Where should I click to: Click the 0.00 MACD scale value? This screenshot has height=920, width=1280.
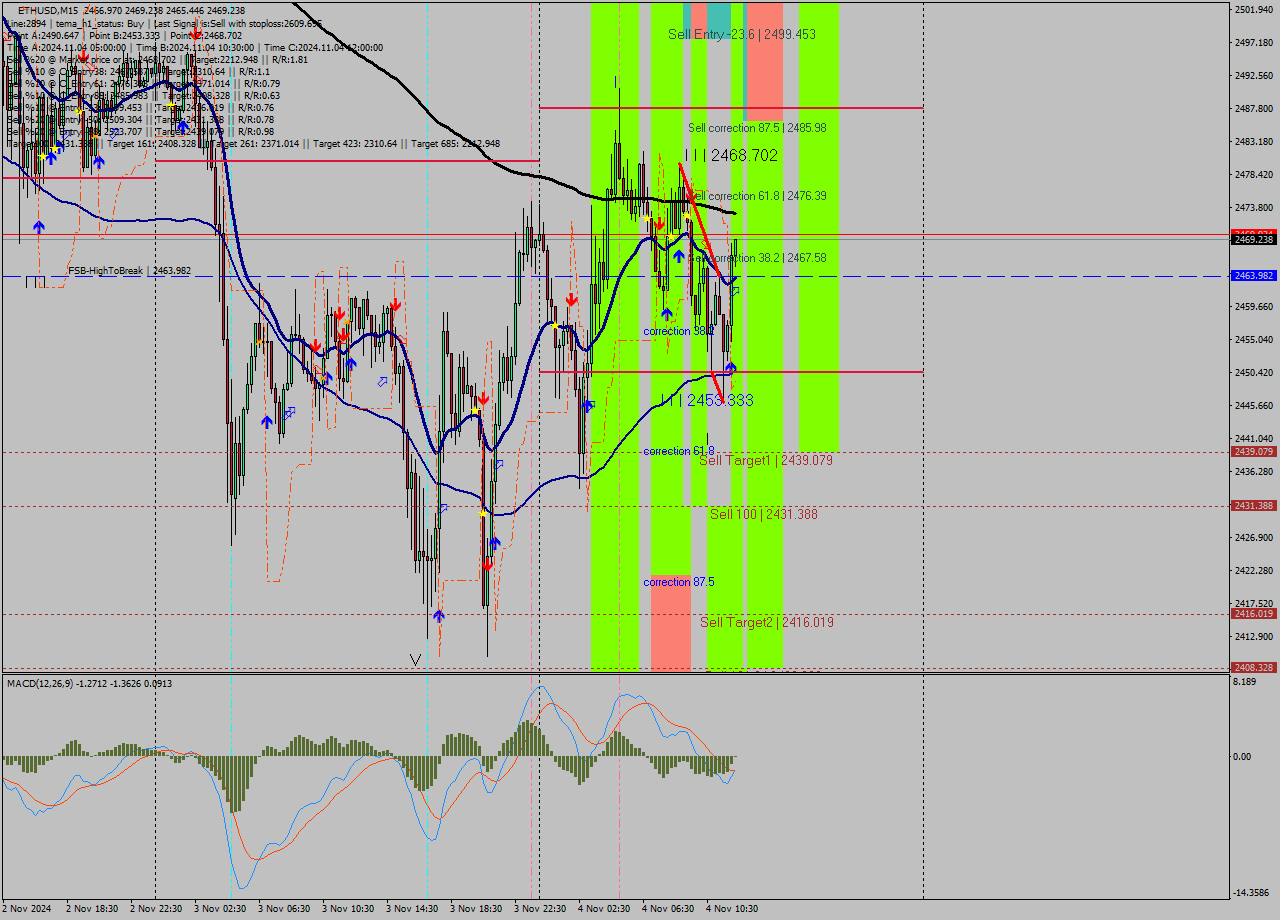pos(1242,757)
